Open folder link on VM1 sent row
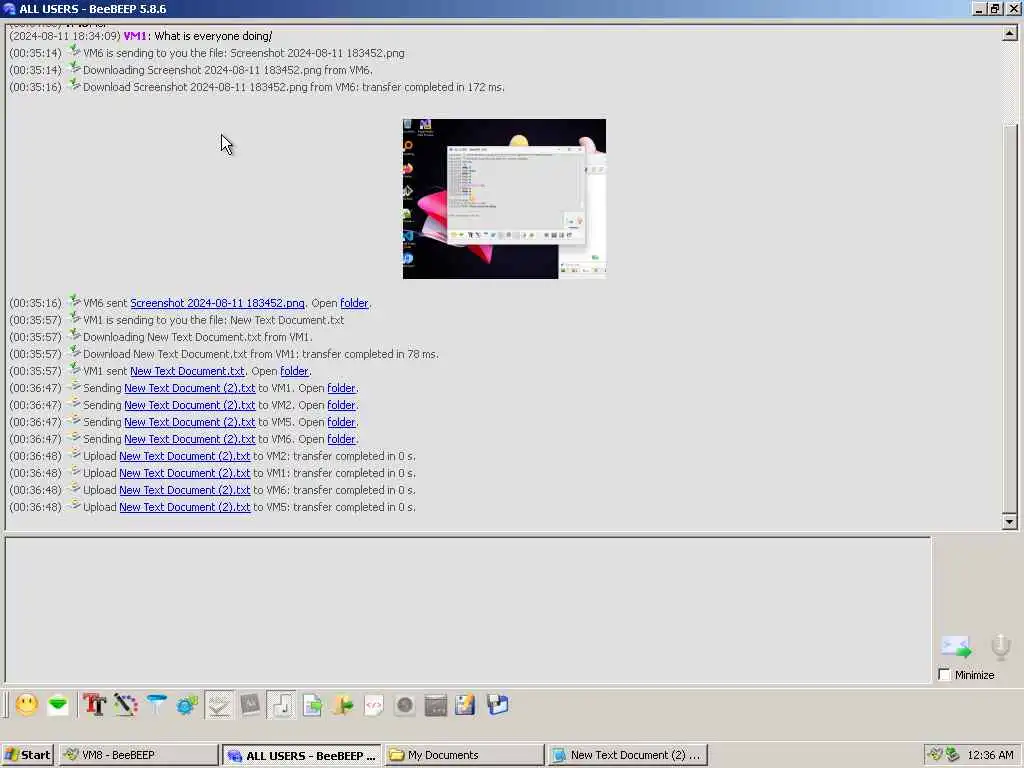 point(294,371)
